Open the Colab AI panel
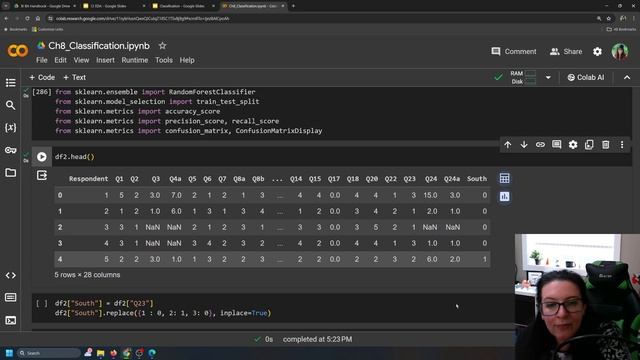This screenshot has width=640, height=360. tap(585, 77)
